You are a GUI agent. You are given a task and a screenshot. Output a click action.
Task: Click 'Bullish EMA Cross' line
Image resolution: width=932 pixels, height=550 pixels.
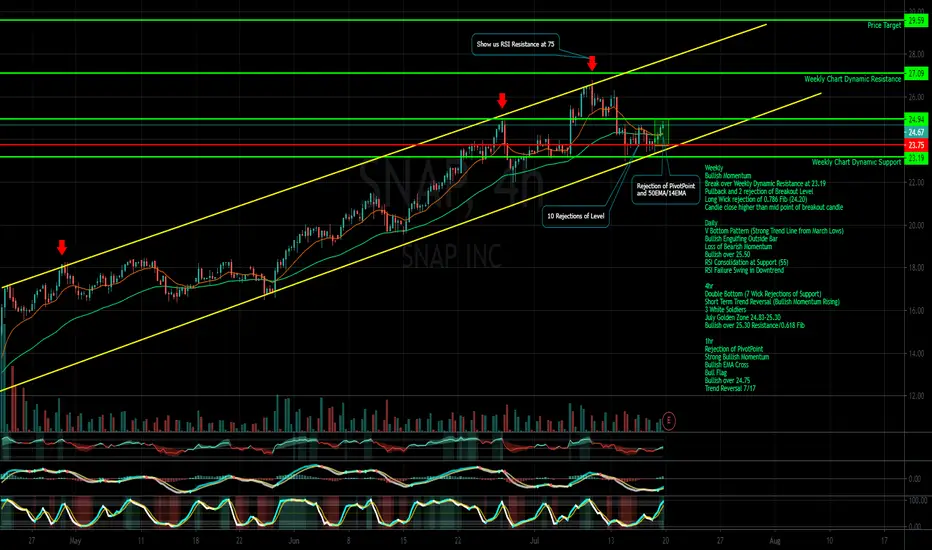point(726,364)
